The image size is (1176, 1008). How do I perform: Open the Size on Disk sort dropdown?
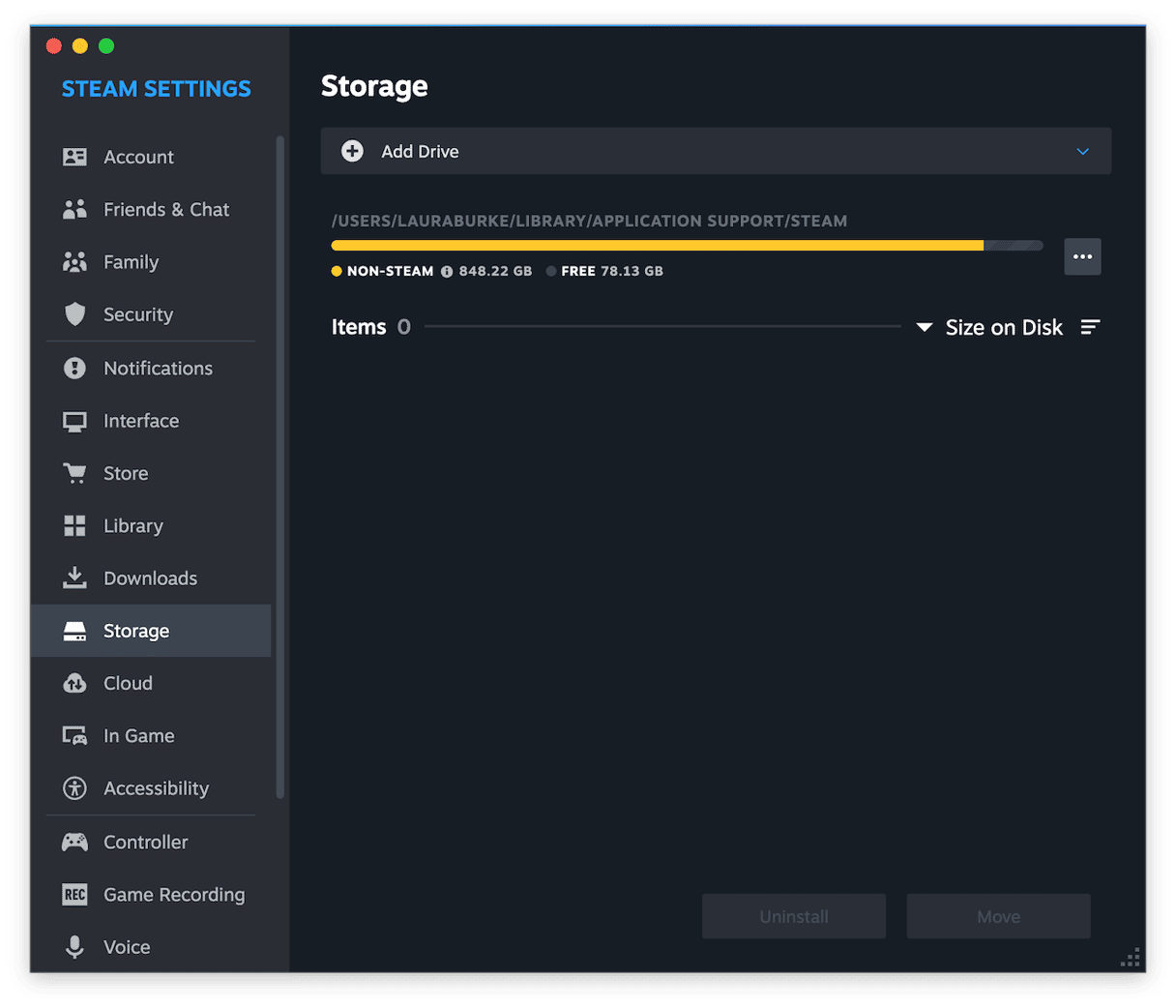pos(990,328)
